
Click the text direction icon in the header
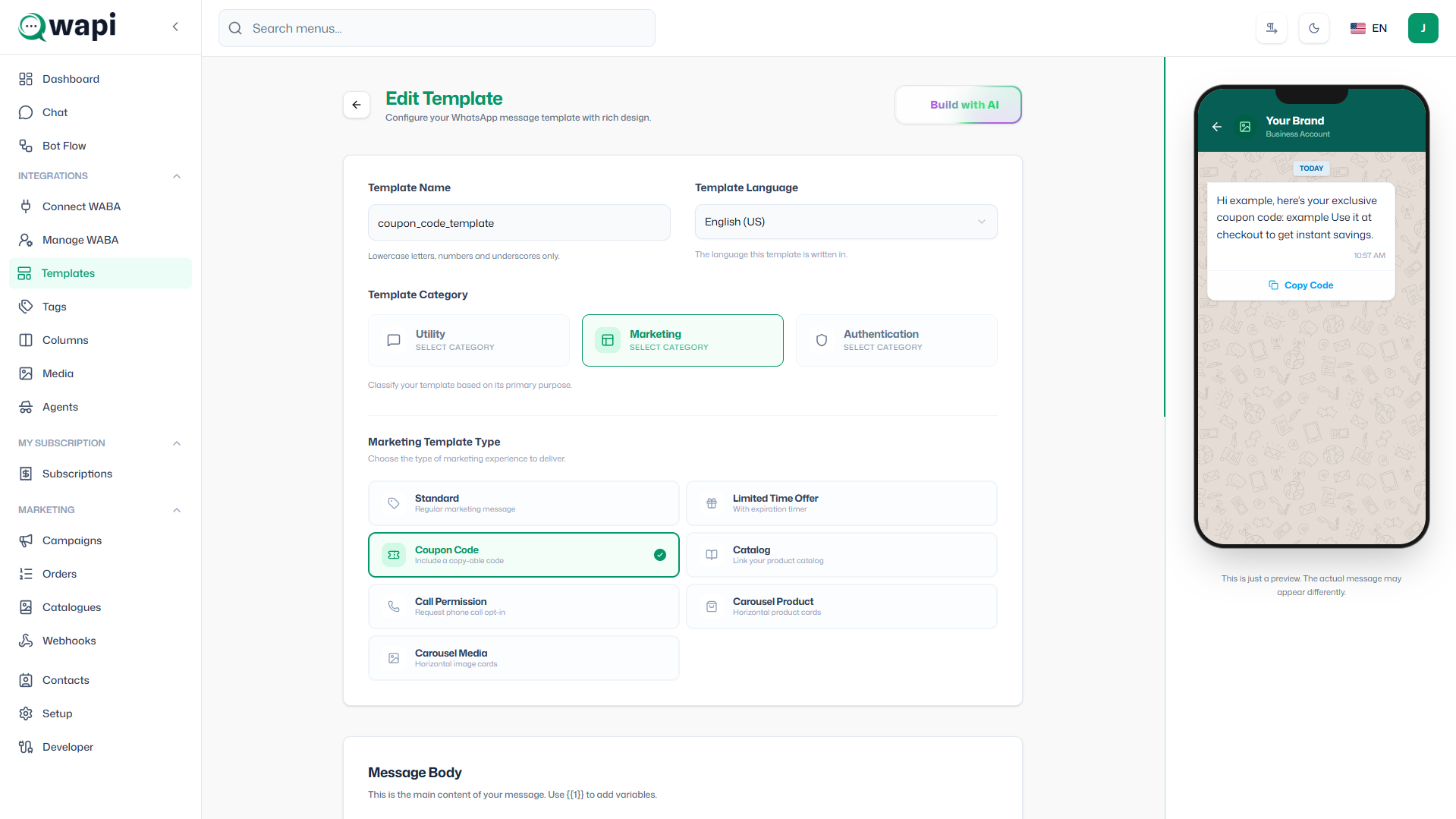pyautogui.click(x=1272, y=29)
